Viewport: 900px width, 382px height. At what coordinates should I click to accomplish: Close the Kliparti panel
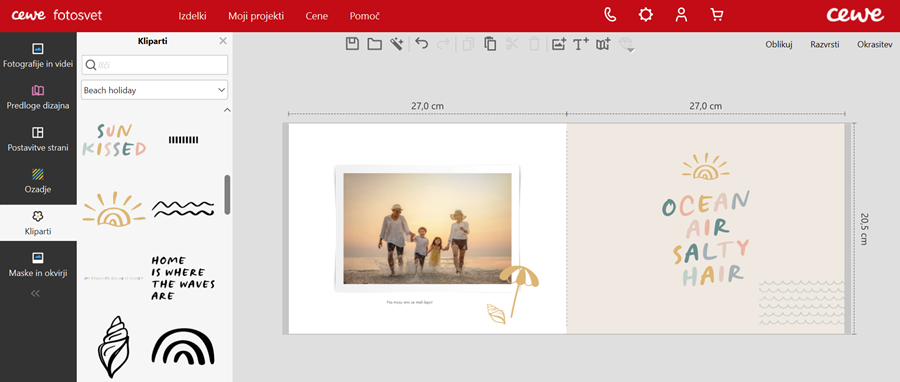click(x=223, y=41)
